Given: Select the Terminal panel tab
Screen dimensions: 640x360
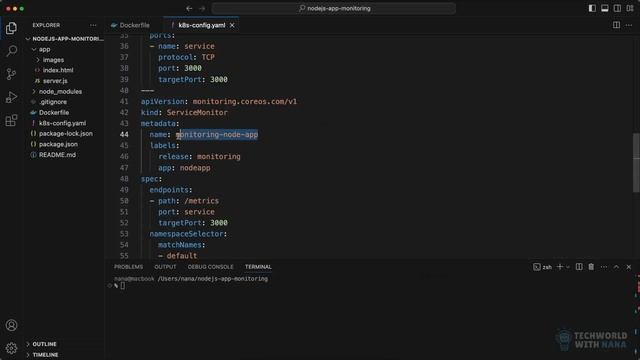Looking at the screenshot, I should pyautogui.click(x=258, y=267).
